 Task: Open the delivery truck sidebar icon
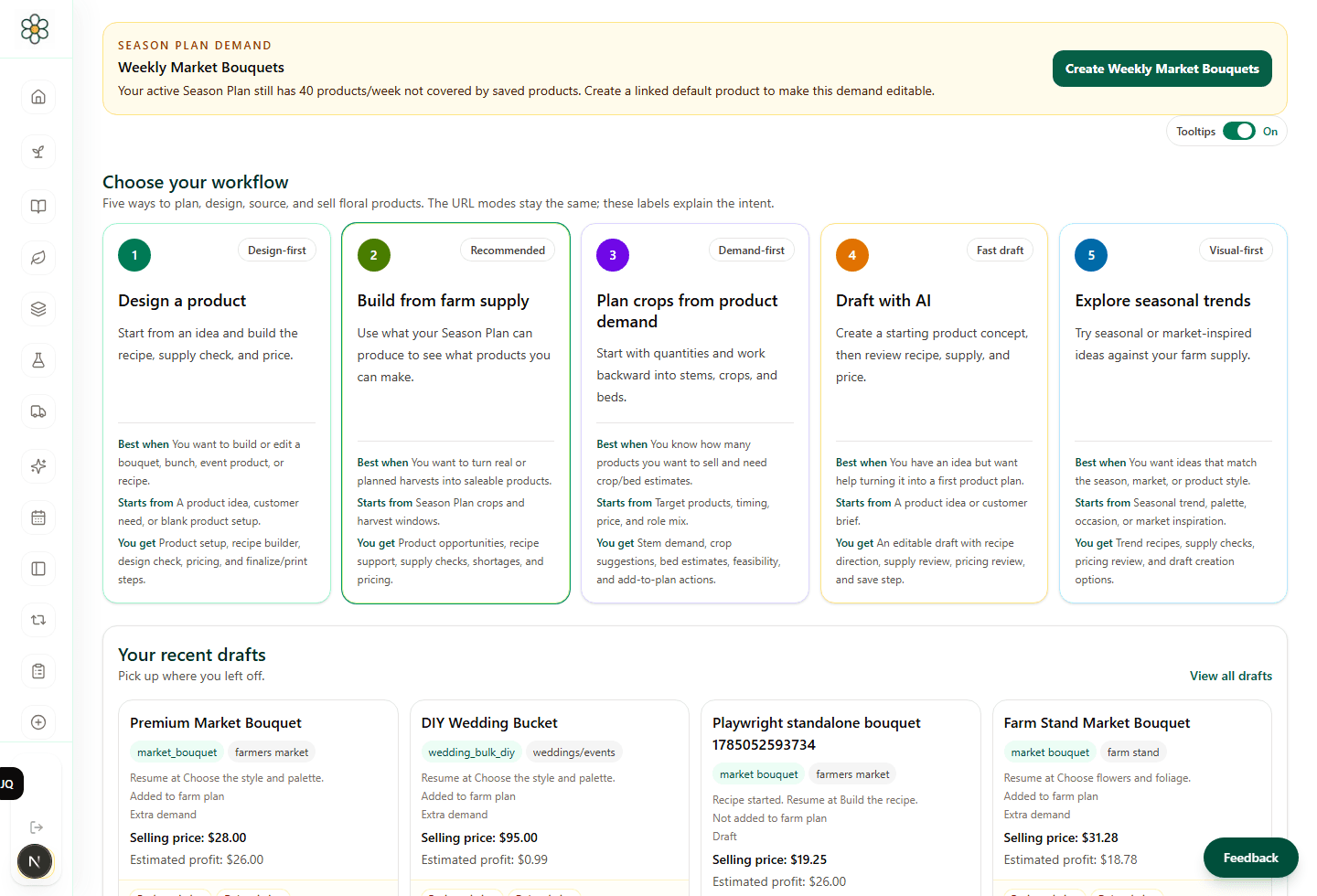click(38, 411)
